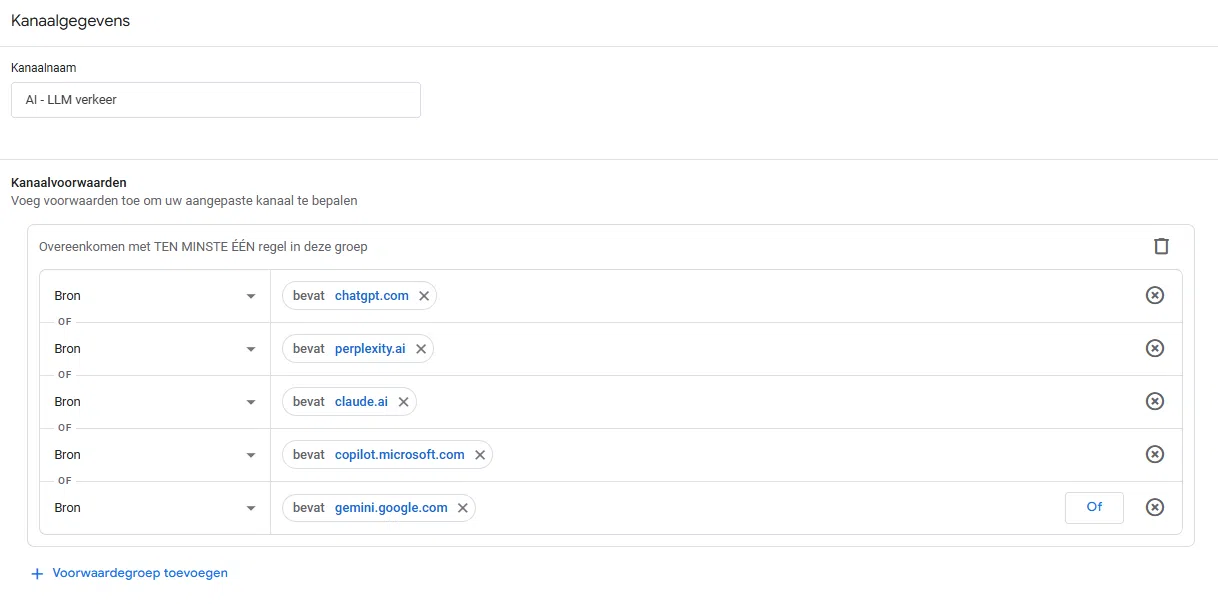Open Bron dropdown for copilot.microsoft.com row
The width and height of the screenshot is (1218, 604).
coord(155,455)
